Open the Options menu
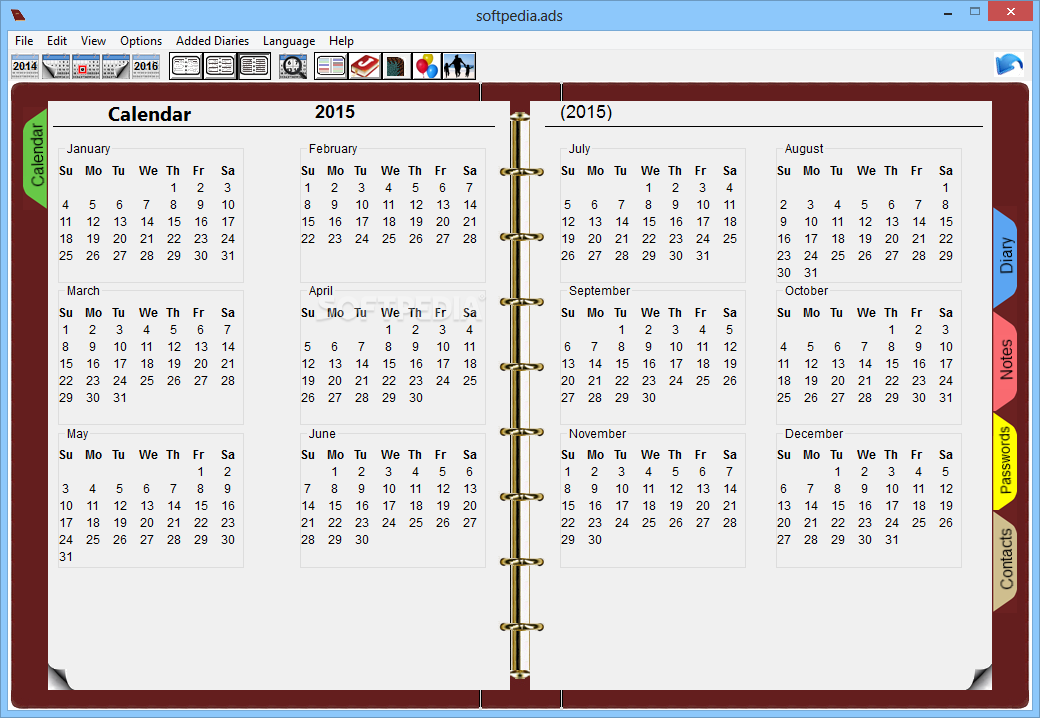Image resolution: width=1040 pixels, height=718 pixels. point(141,40)
